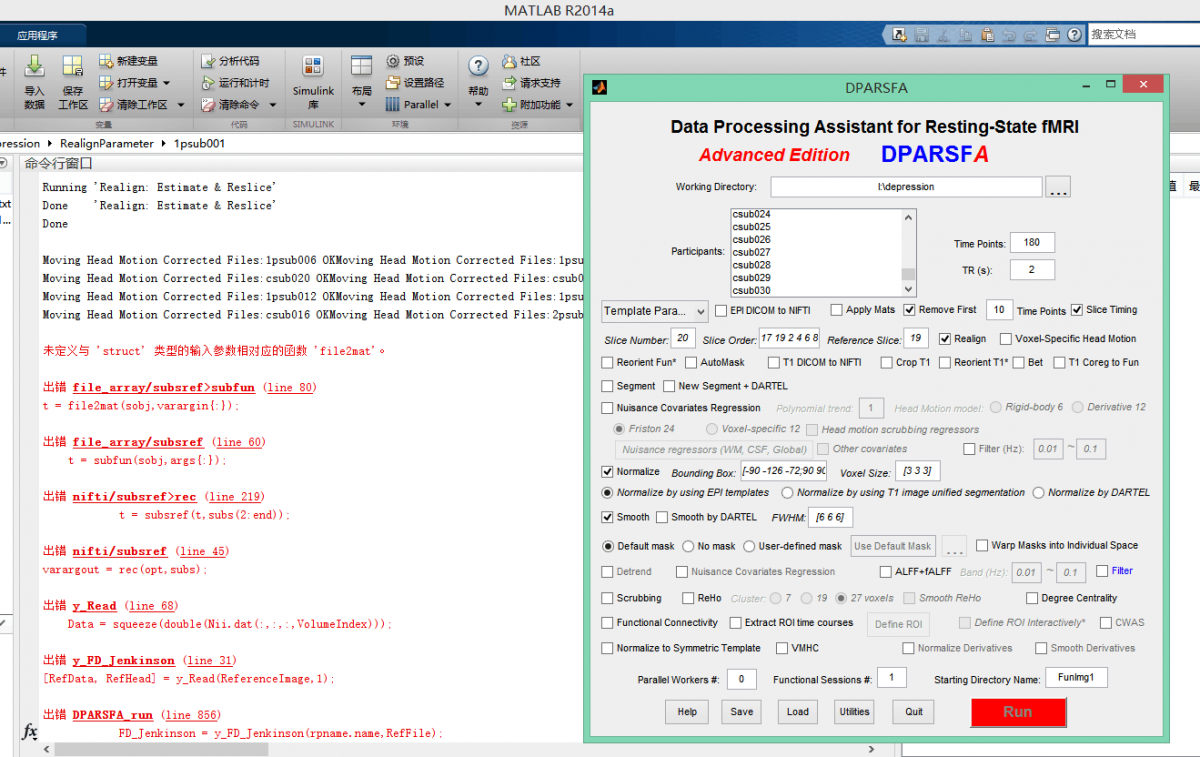Browse for working directory with ... button

pos(1058,187)
